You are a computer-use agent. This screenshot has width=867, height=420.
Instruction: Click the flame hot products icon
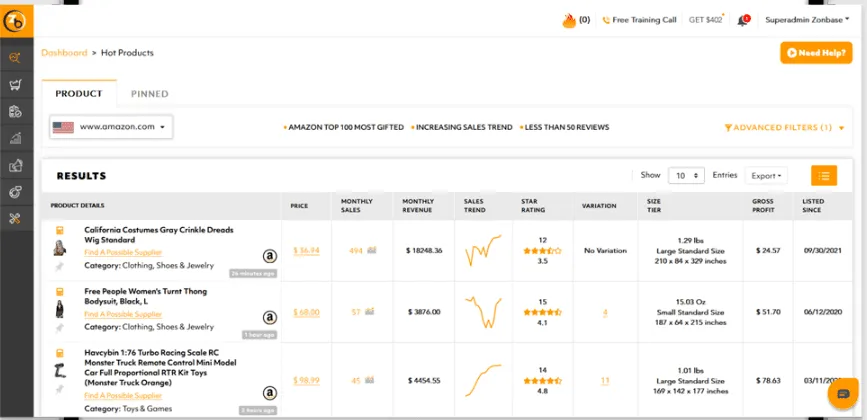coord(569,21)
